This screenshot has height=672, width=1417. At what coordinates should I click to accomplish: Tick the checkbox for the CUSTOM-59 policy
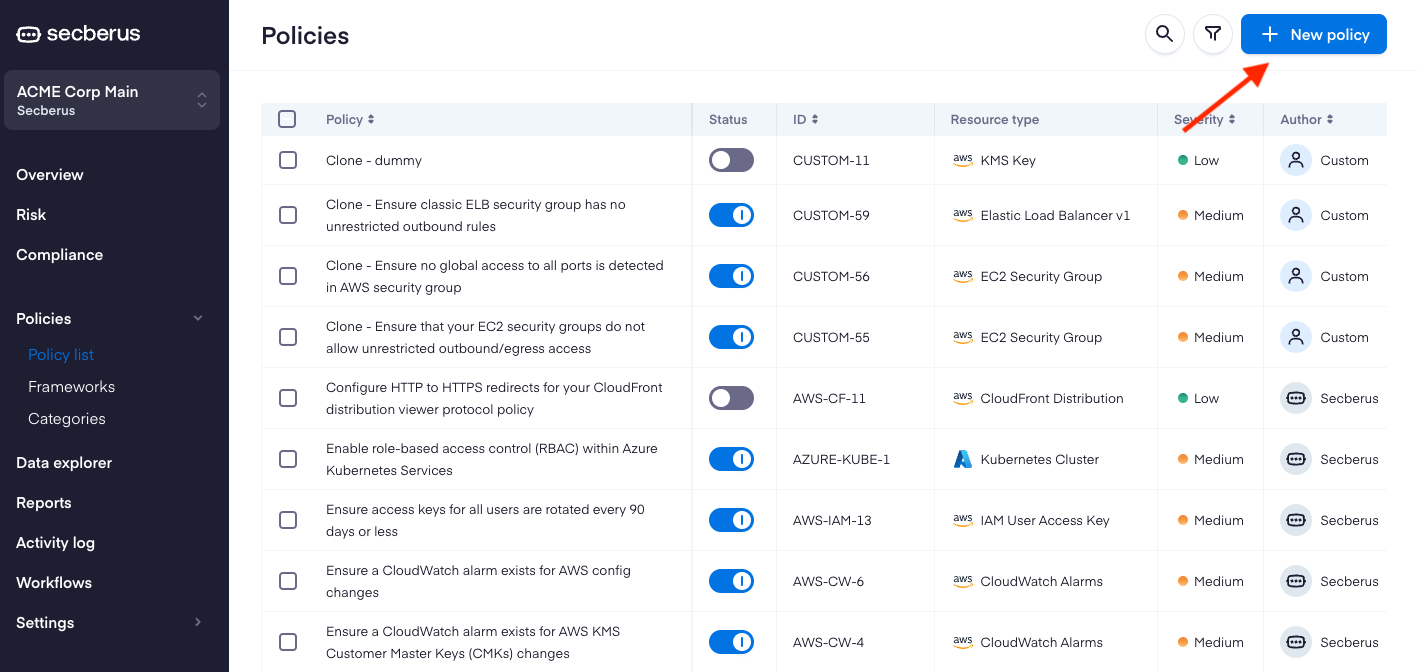click(288, 215)
